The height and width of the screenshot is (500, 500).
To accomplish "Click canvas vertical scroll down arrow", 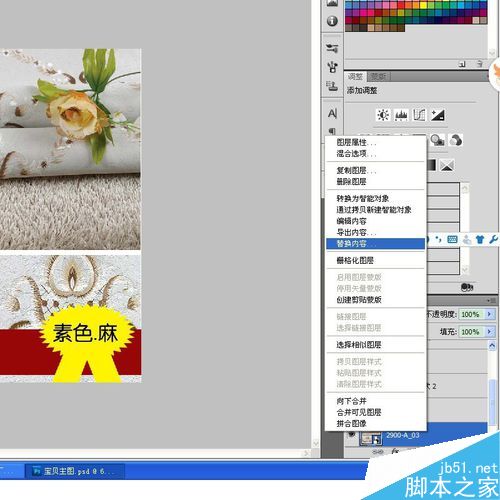I will pos(315,444).
